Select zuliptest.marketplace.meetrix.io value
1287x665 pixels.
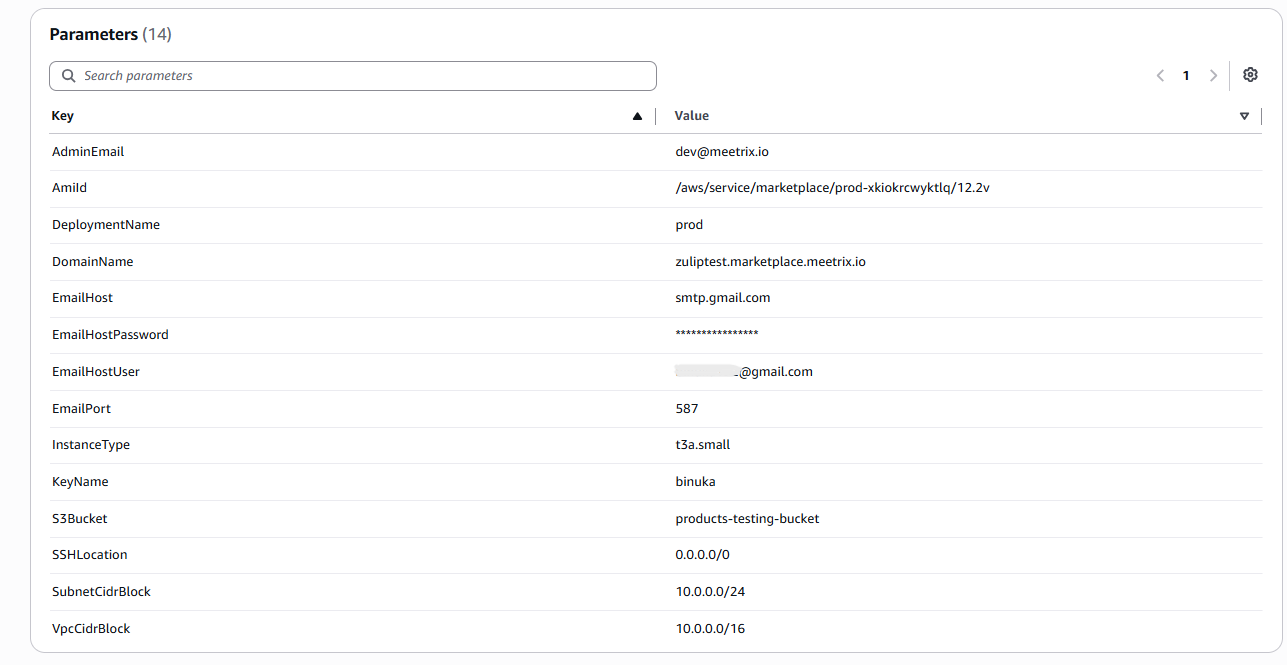point(771,262)
